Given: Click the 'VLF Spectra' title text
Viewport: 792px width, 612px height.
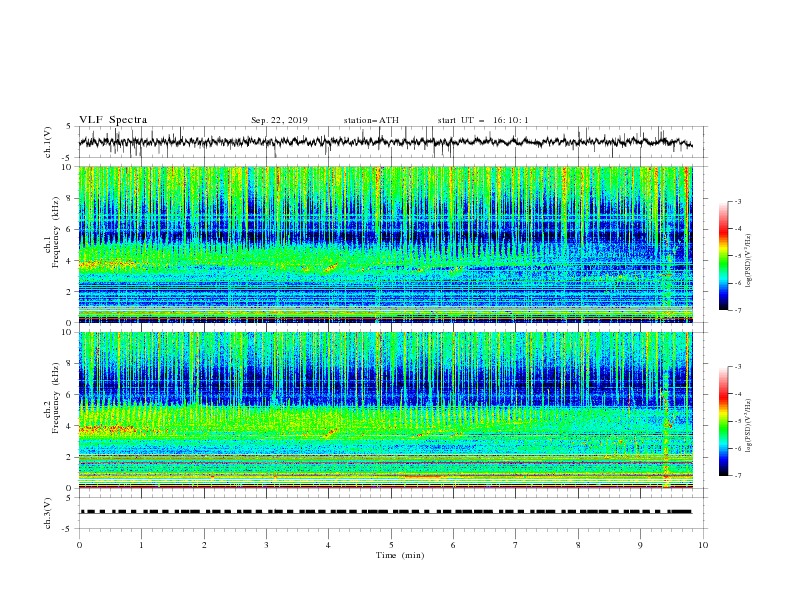Looking at the screenshot, I should click(113, 120).
